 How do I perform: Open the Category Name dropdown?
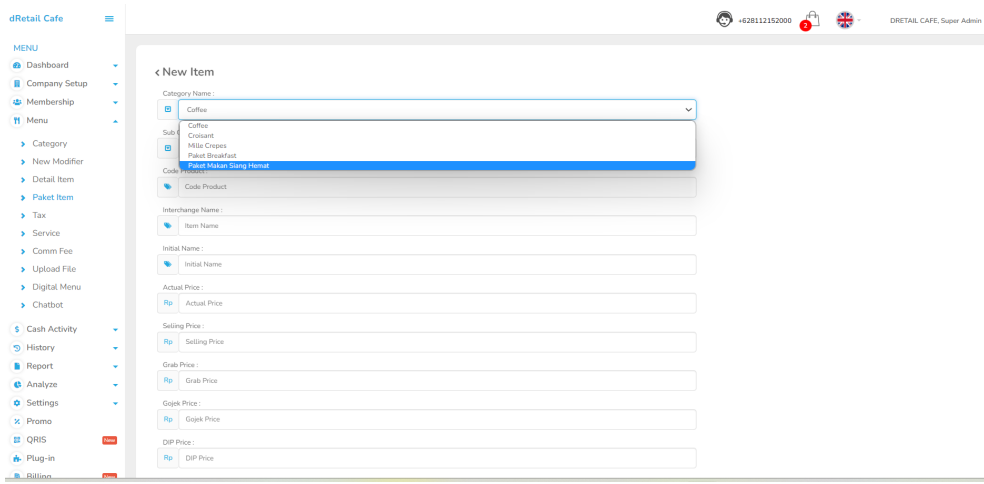click(x=437, y=109)
